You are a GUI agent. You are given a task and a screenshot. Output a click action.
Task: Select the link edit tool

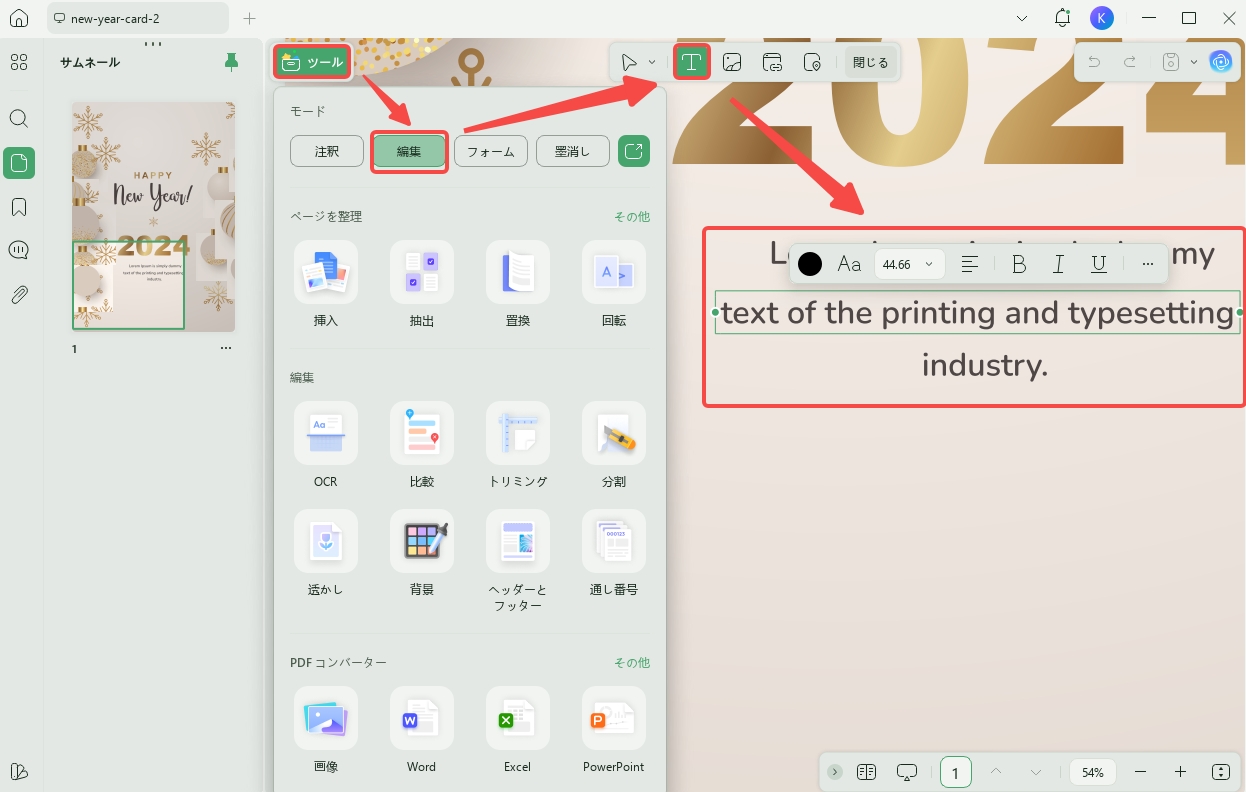(x=772, y=62)
